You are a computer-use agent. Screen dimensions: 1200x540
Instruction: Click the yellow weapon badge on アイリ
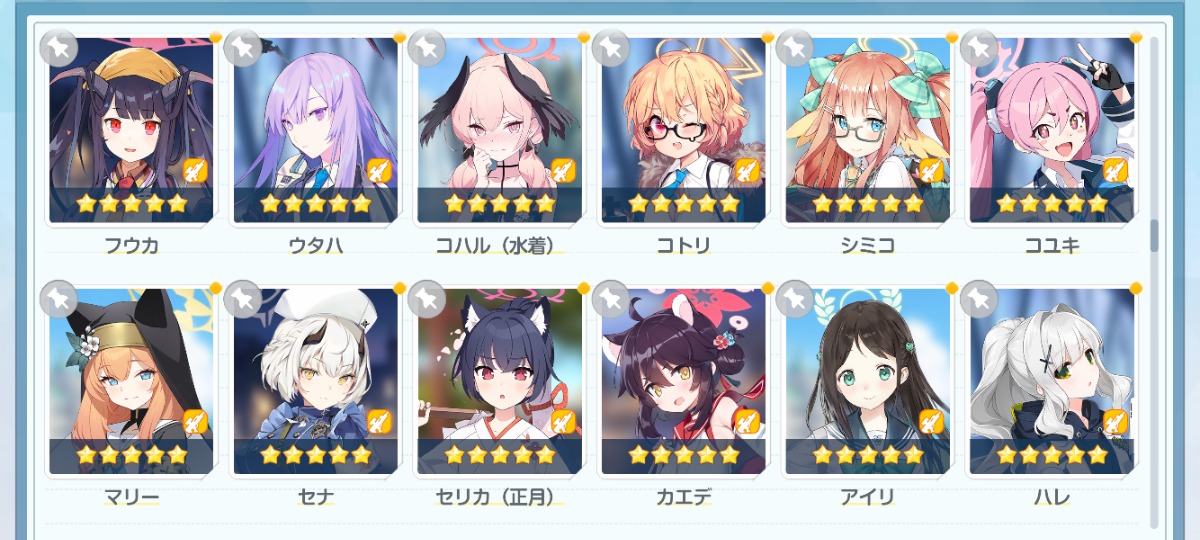pos(931,421)
